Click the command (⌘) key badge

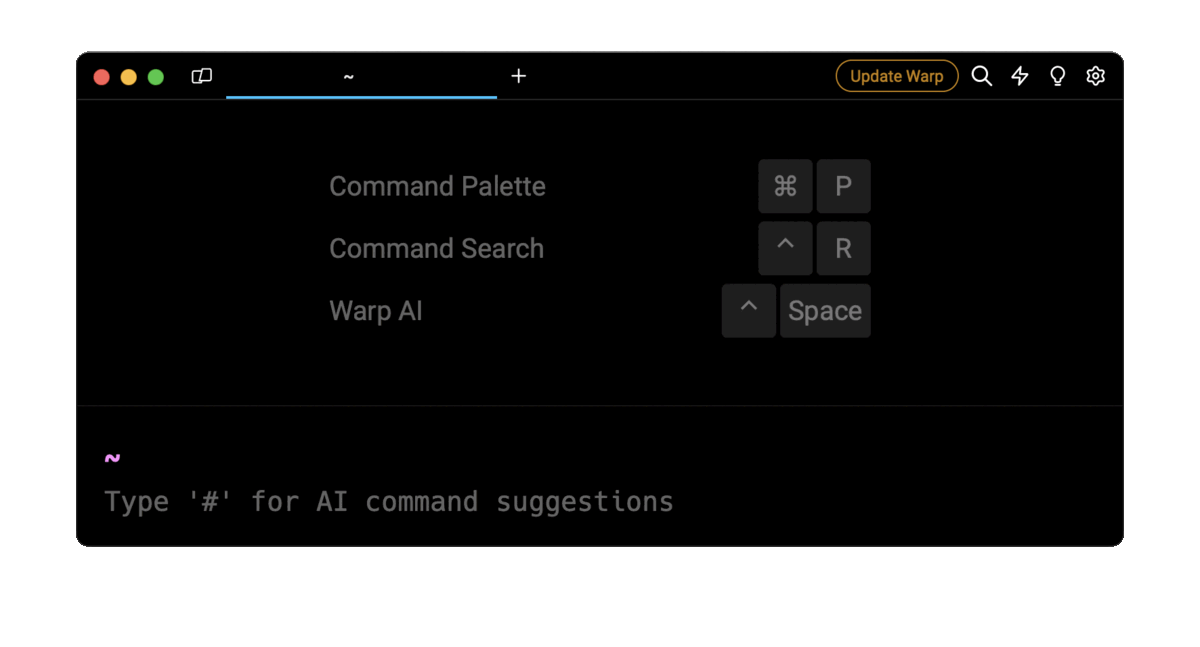pos(785,186)
